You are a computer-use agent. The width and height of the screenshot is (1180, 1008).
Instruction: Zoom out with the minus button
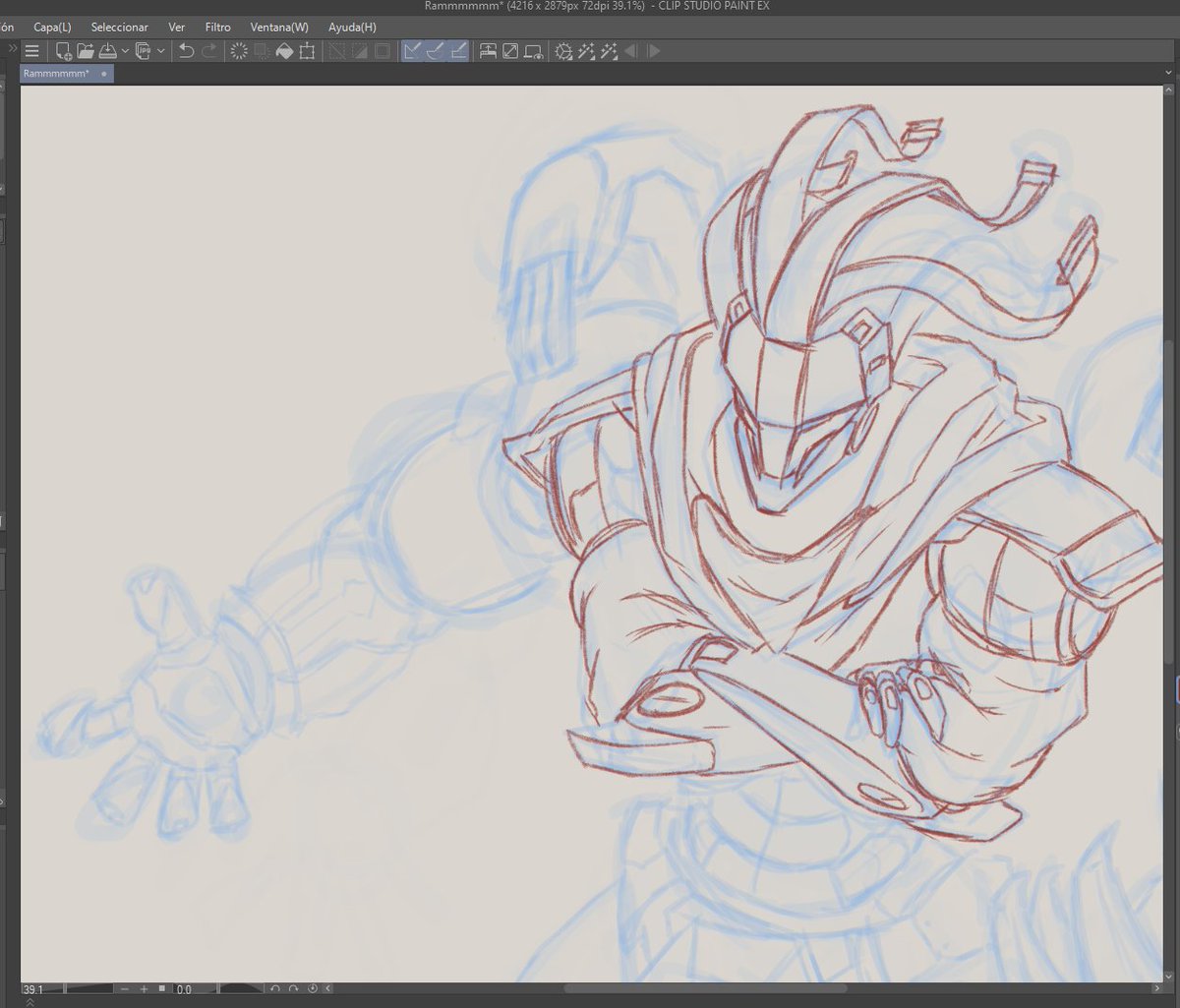[x=126, y=988]
